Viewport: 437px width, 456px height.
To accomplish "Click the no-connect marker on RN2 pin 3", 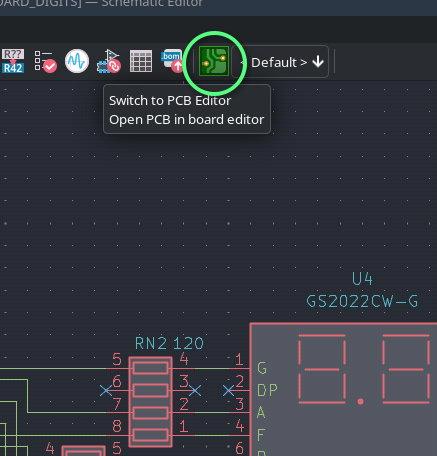I will click(x=195, y=390).
